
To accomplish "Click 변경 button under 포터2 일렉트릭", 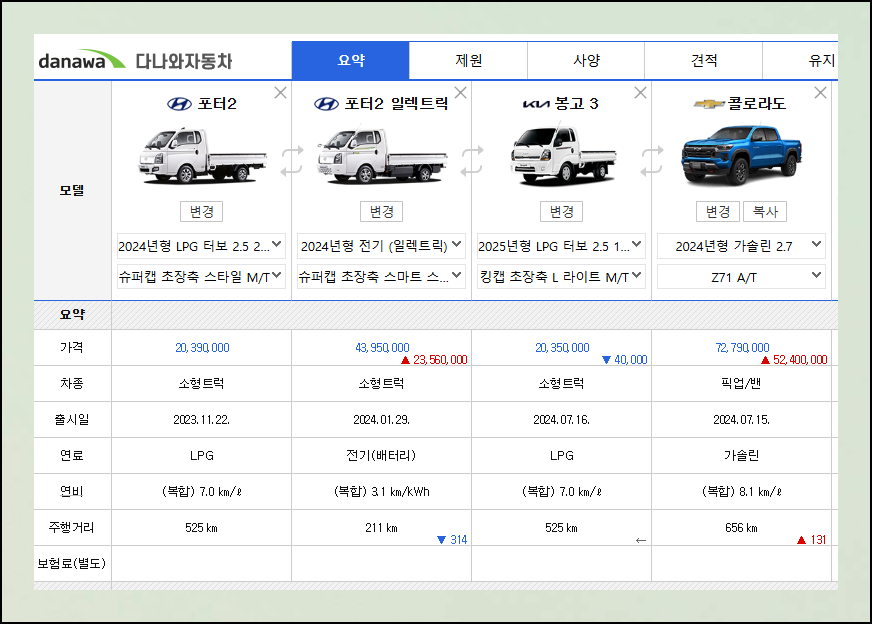I will [382, 211].
